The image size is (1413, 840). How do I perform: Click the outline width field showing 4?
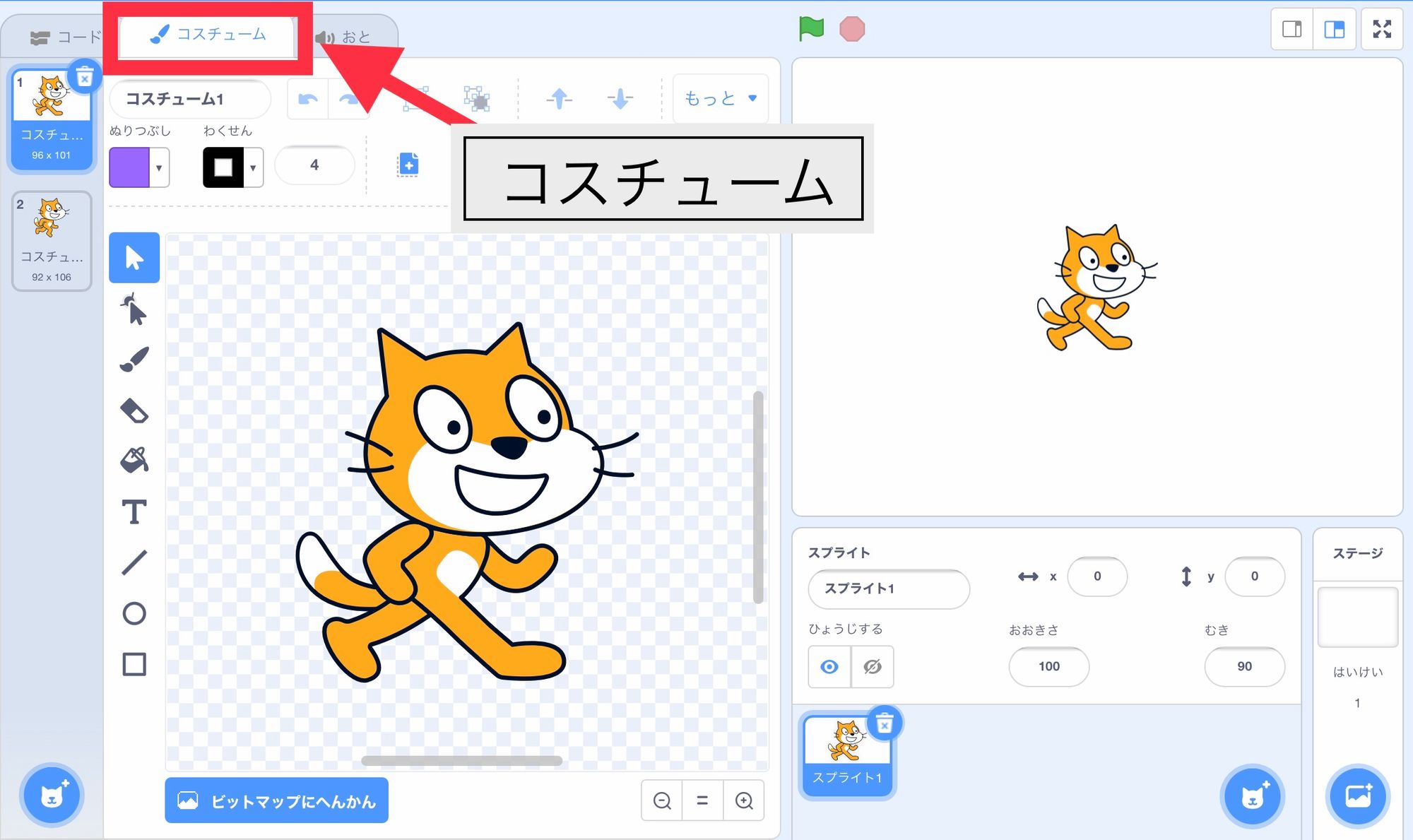click(314, 165)
